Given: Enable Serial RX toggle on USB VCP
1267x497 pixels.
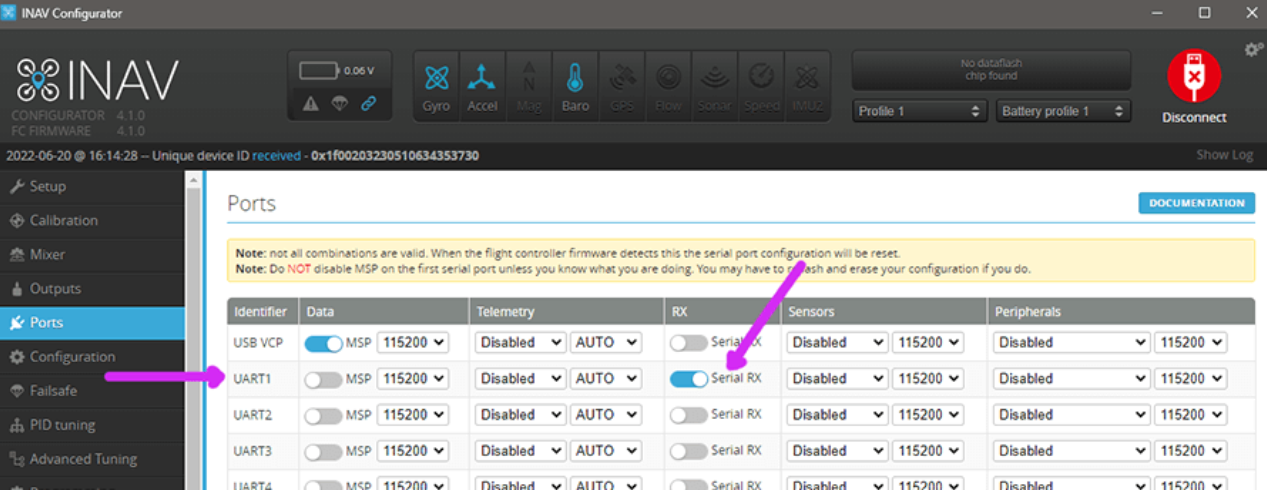Looking at the screenshot, I should [x=689, y=343].
